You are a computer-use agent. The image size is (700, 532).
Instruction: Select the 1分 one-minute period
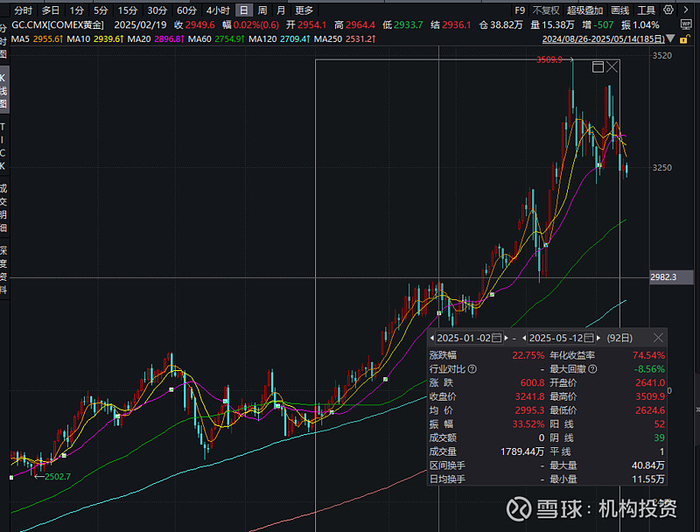(77, 10)
